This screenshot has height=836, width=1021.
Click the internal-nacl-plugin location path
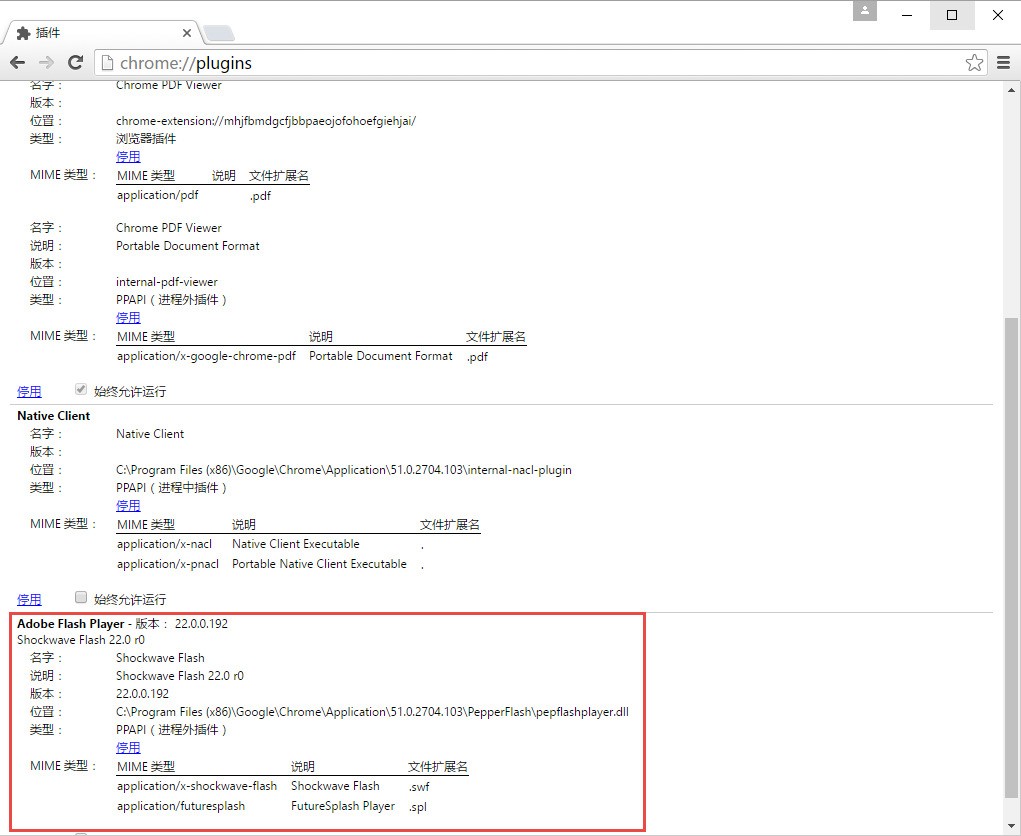pyautogui.click(x=344, y=469)
